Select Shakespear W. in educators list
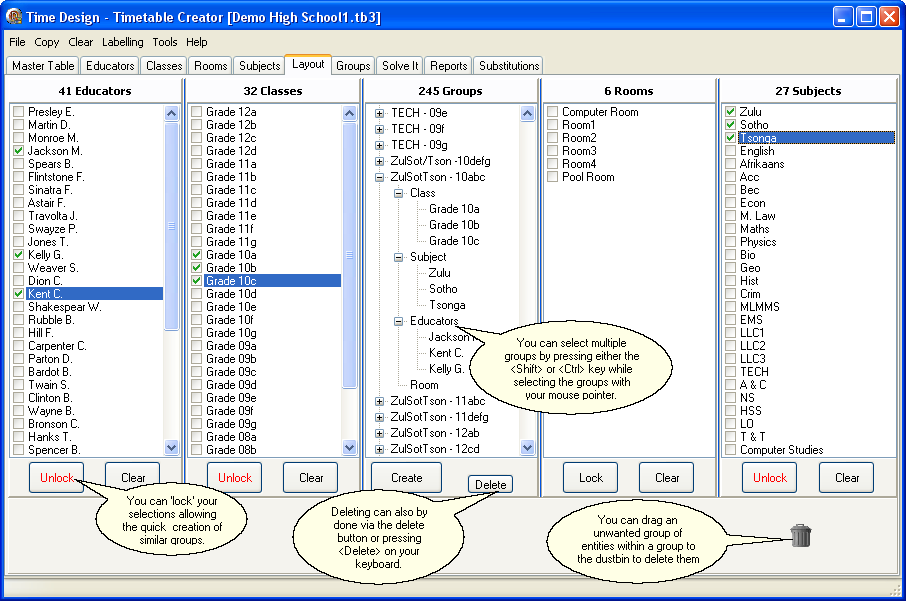This screenshot has width=906, height=601. (65, 307)
